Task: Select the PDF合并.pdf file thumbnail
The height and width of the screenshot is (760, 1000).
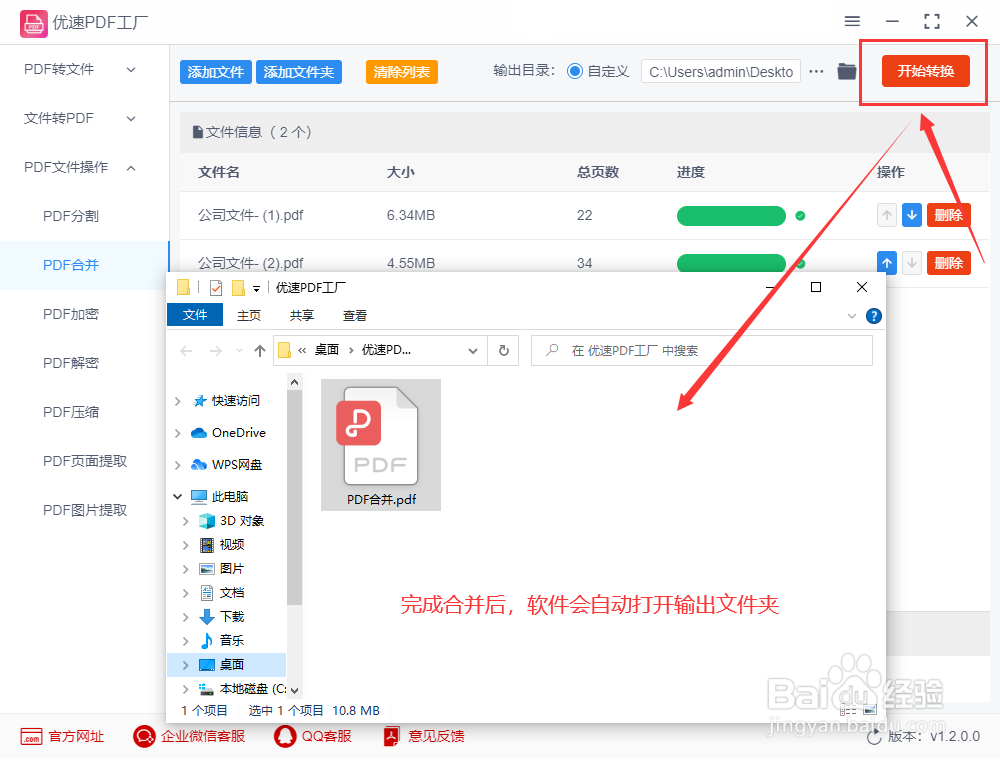Action: click(381, 445)
